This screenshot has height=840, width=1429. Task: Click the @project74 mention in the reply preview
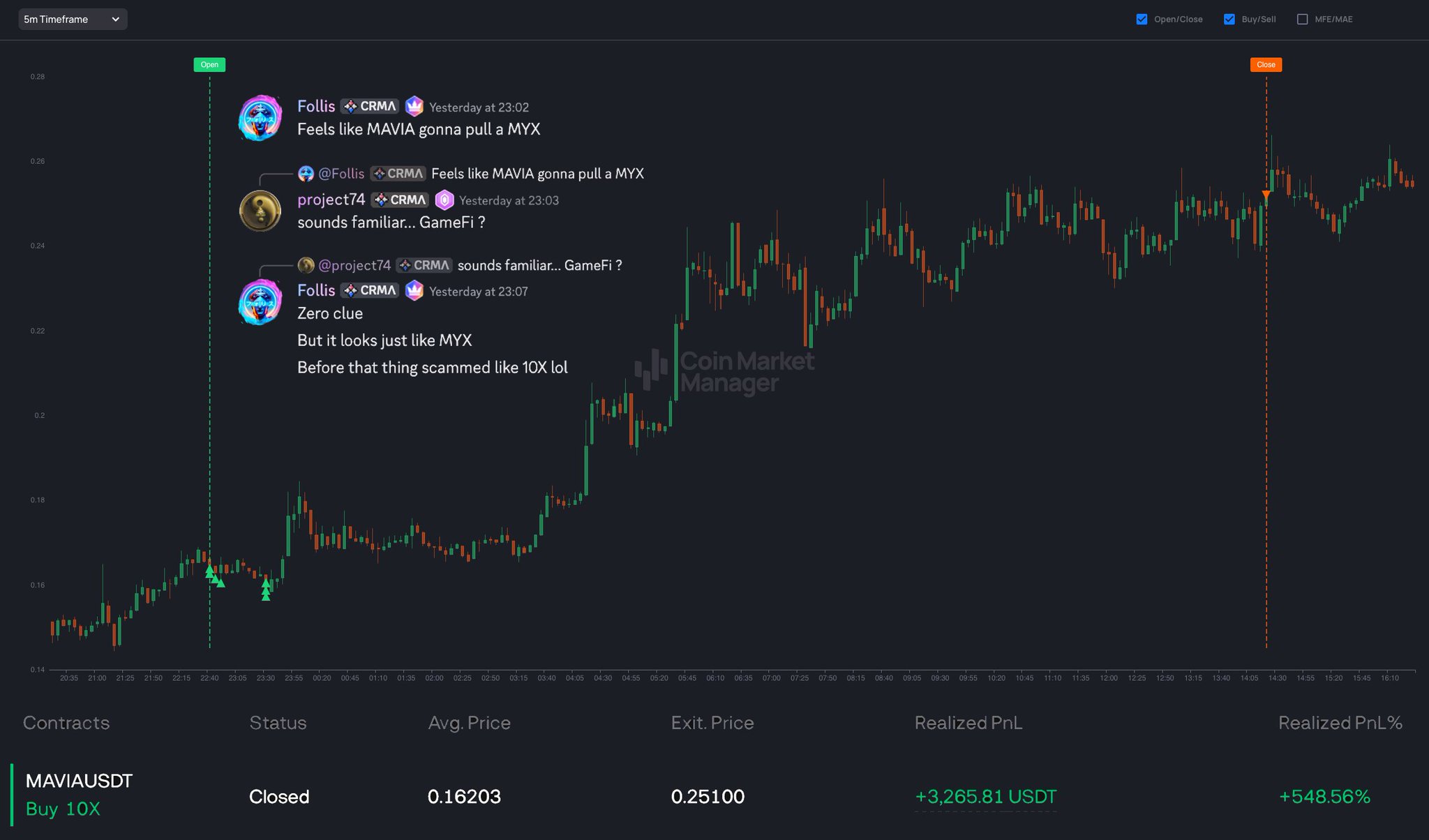pyautogui.click(x=354, y=265)
